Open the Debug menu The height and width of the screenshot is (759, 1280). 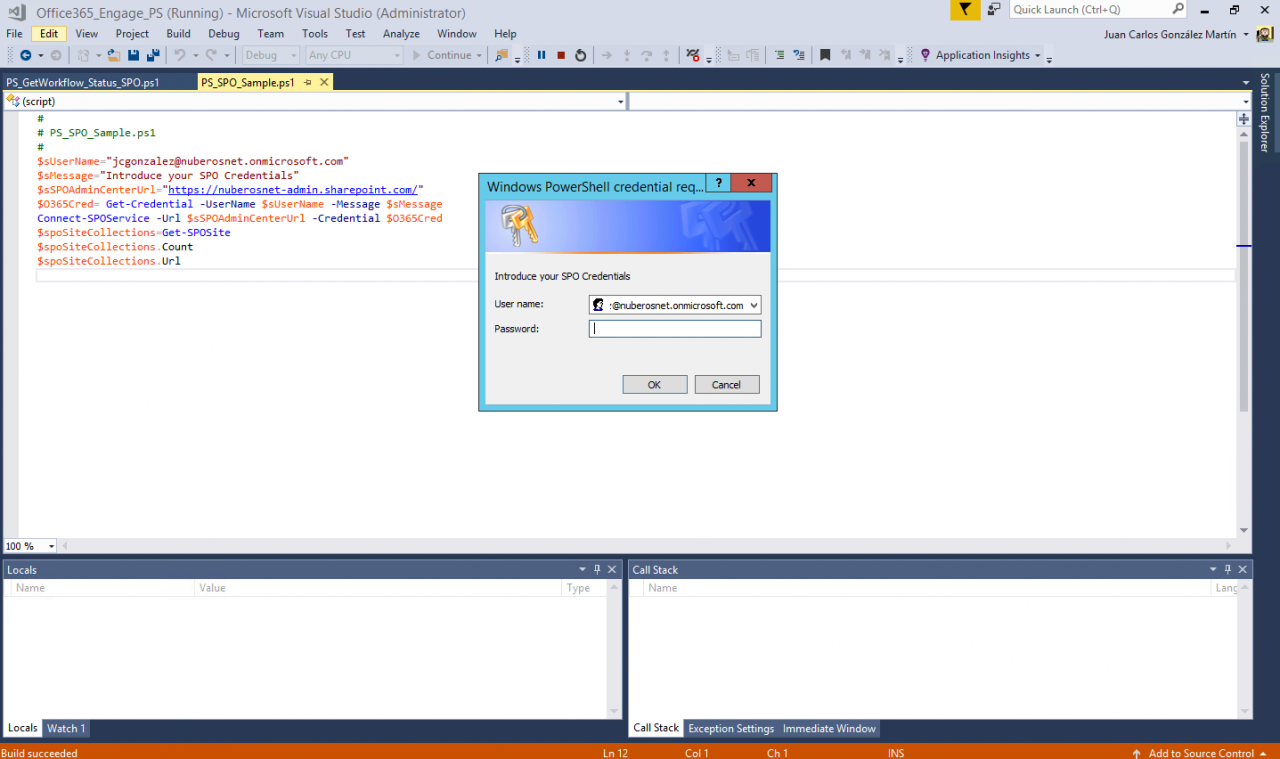[224, 34]
